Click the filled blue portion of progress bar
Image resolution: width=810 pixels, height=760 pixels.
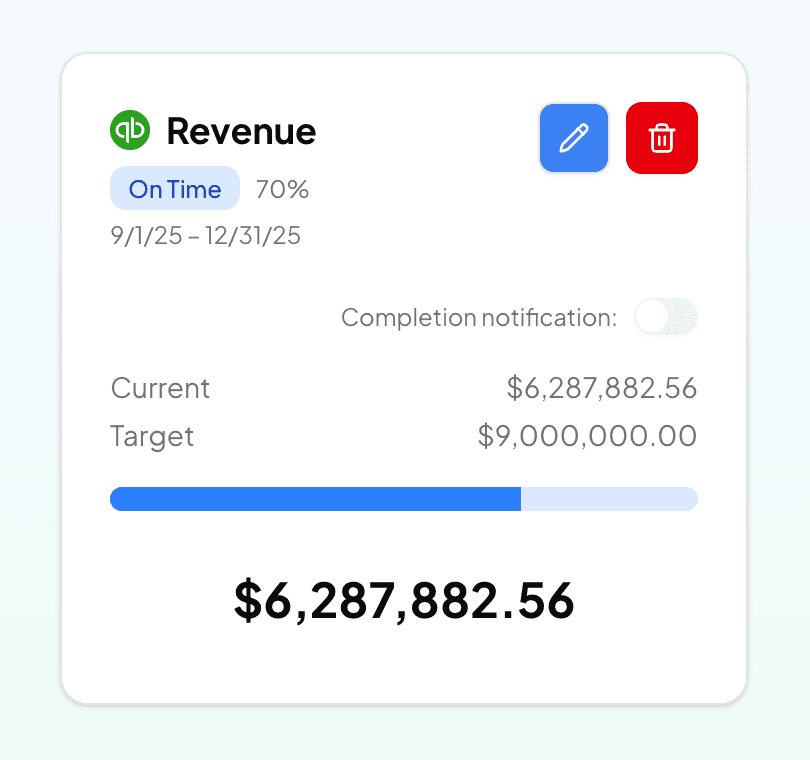(x=315, y=499)
